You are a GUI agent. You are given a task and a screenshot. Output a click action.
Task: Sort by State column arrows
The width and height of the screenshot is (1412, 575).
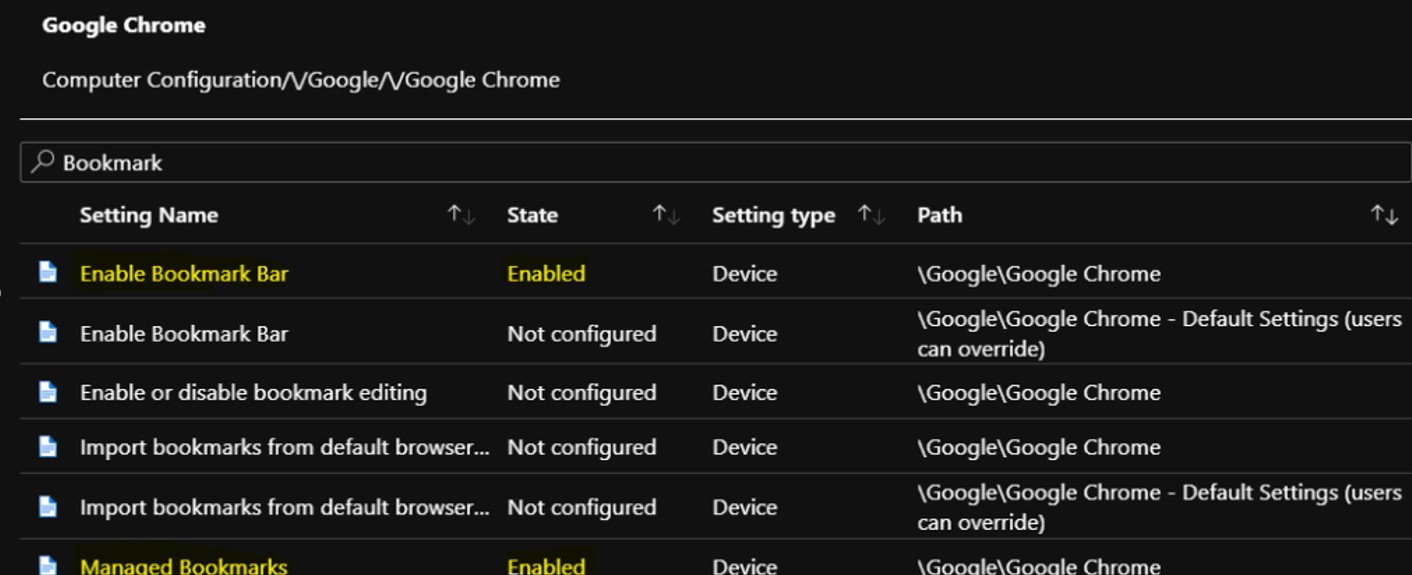tap(666, 215)
